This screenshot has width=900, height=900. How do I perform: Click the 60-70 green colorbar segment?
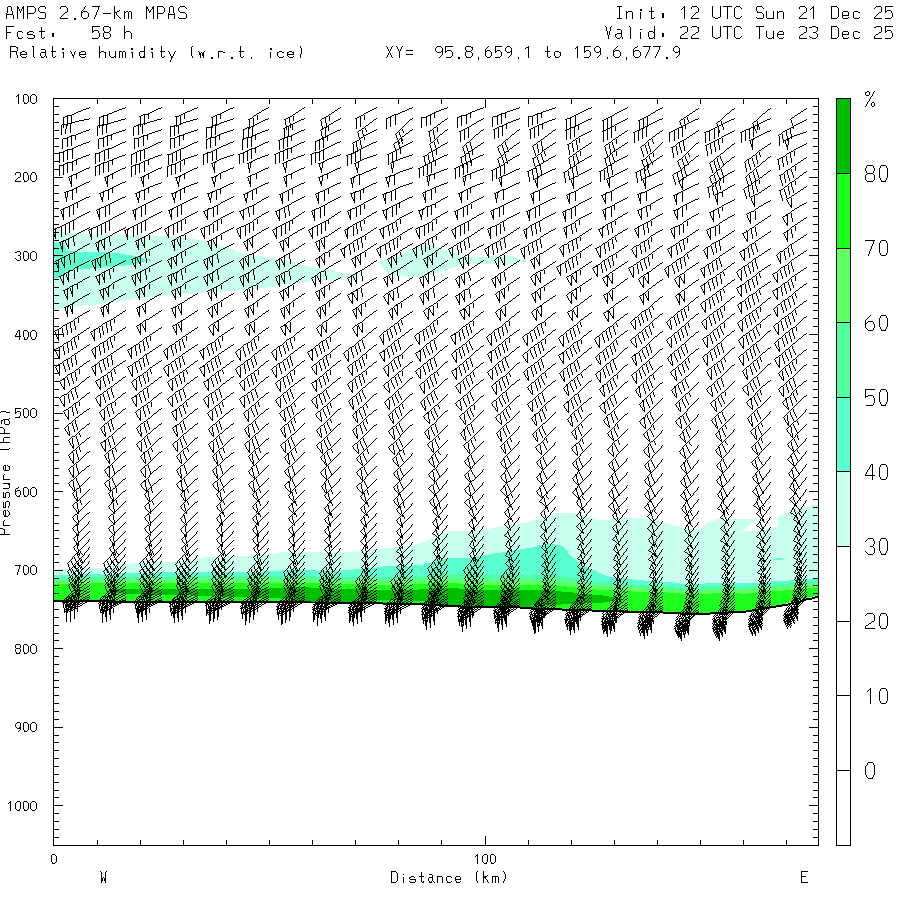843,285
